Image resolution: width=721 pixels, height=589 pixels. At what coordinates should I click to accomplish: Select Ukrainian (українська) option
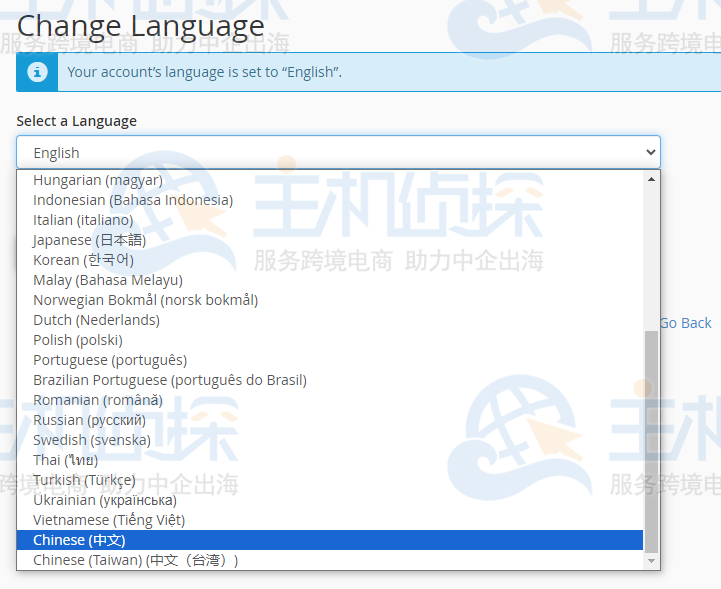click(330, 500)
